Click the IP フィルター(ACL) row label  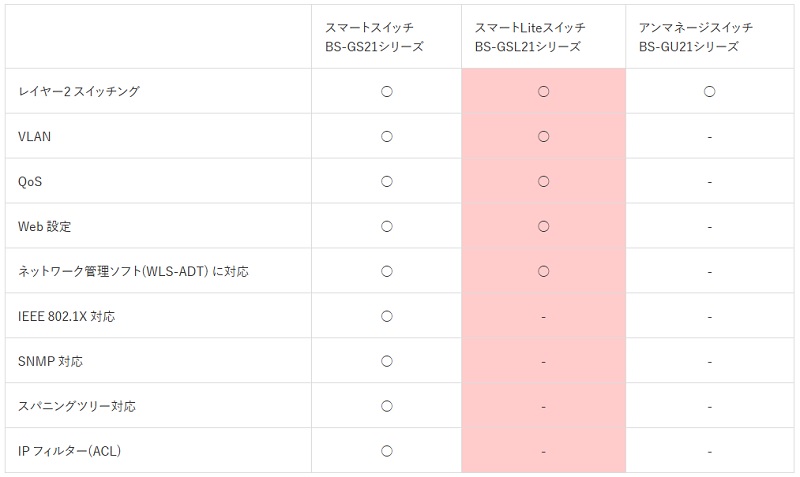(69, 451)
